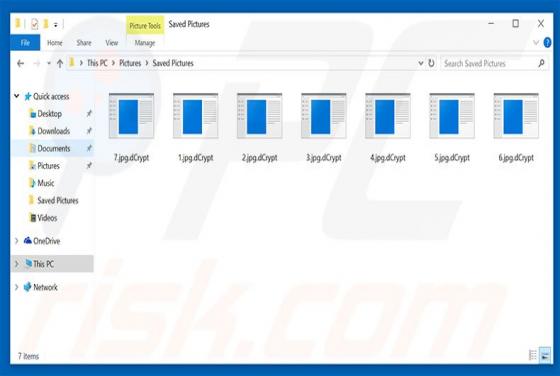The image size is (560, 376).
Task: Switch to large thumbnails view icon
Action: tap(545, 355)
